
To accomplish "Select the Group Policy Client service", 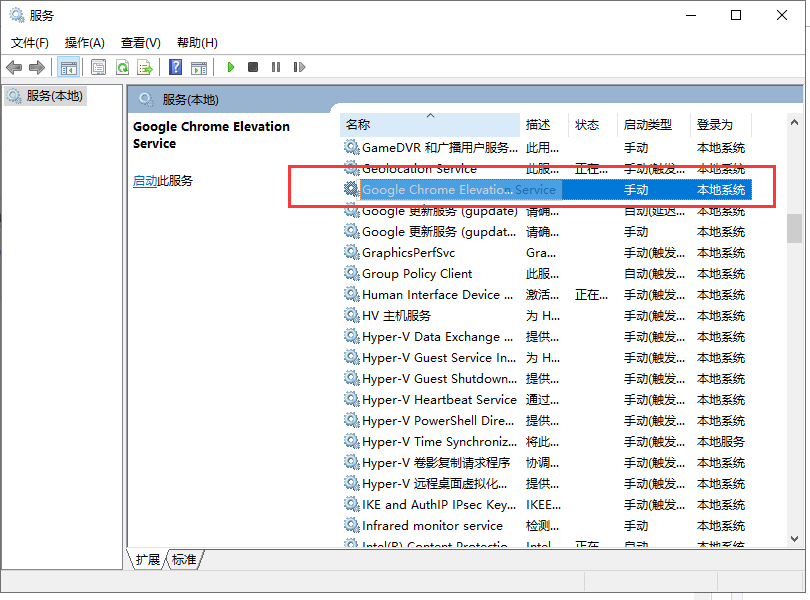I will 547,274.
